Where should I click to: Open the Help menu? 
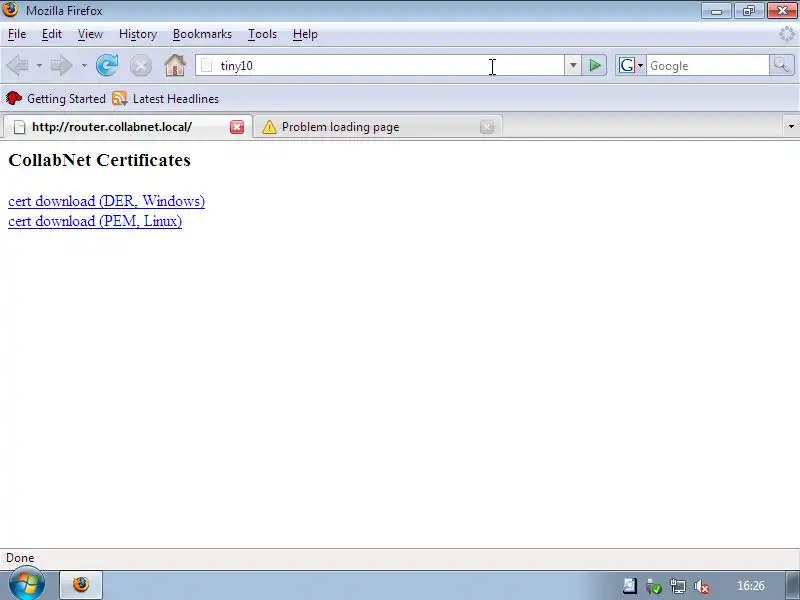(305, 34)
